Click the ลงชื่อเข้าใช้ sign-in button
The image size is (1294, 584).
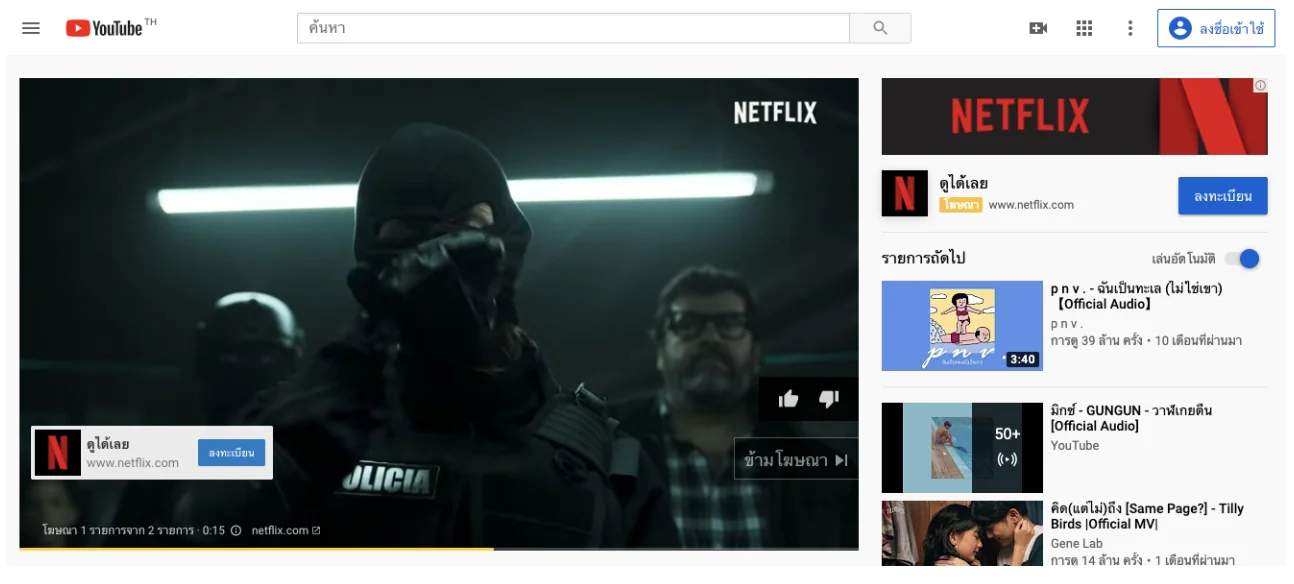(1216, 28)
